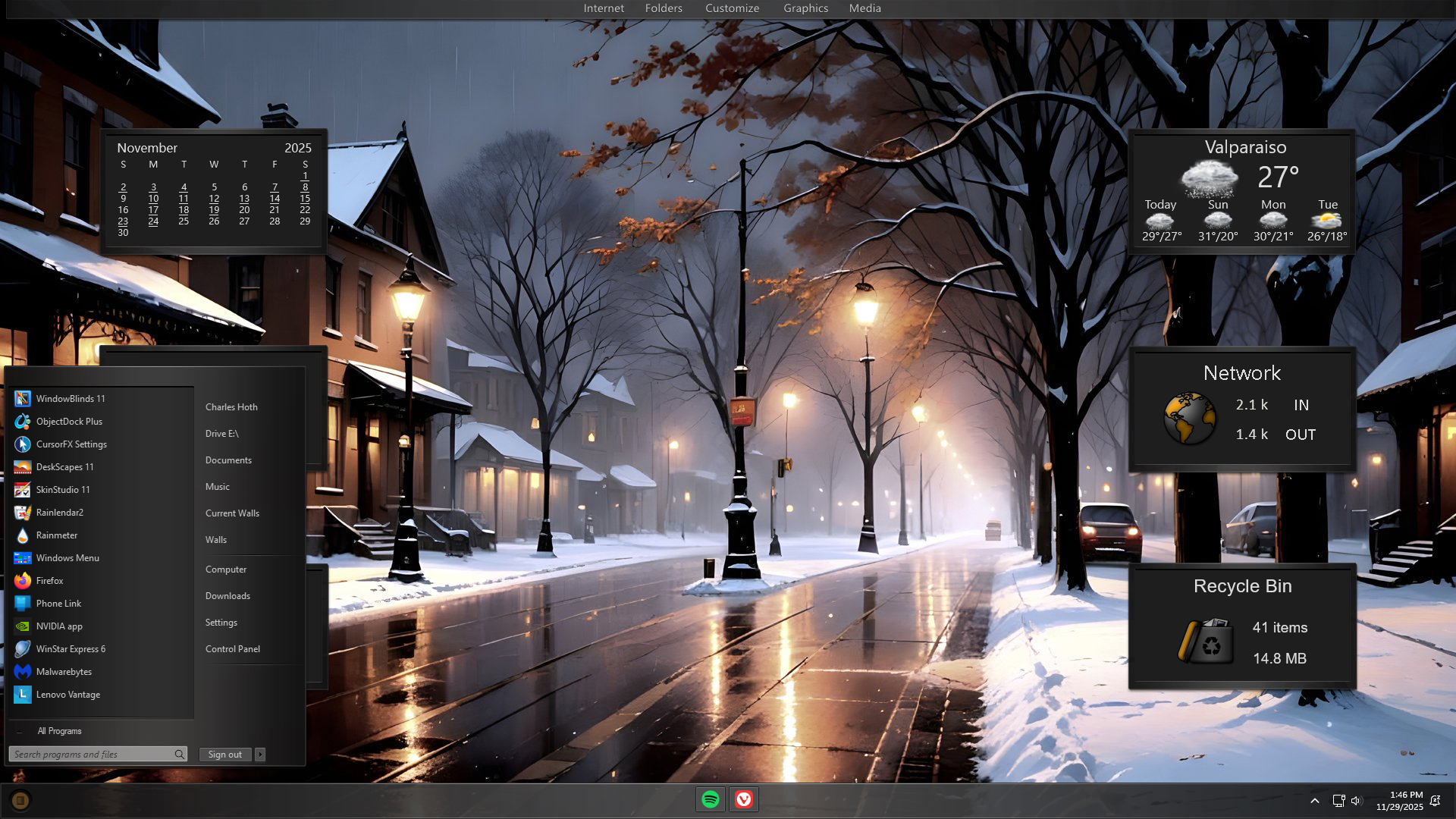The image size is (1456, 819).
Task: Open the Graphics menu in the top bar
Action: pos(805,8)
